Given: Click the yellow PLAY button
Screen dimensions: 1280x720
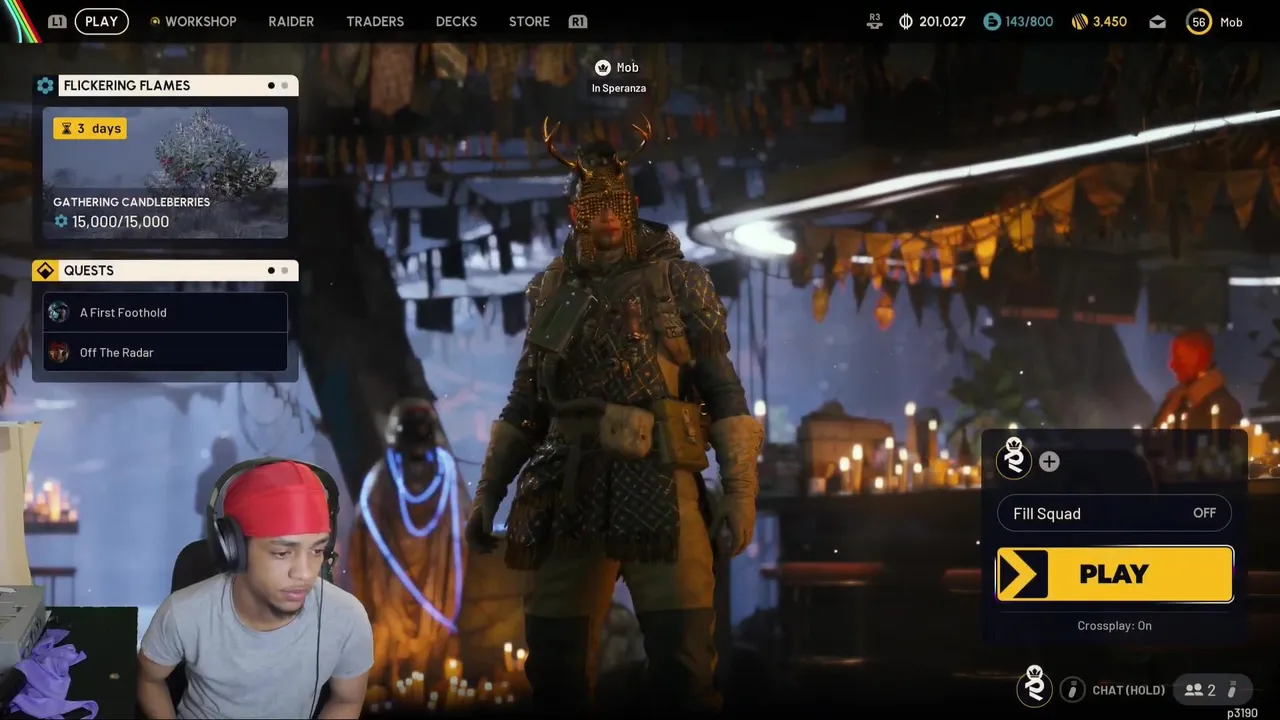Looking at the screenshot, I should 1115,574.
